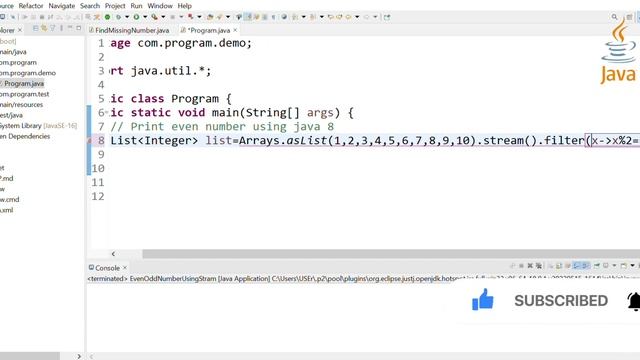Select com.program.demo package in Explorer
Viewport: 640px width, 360px height.
pos(28,73)
